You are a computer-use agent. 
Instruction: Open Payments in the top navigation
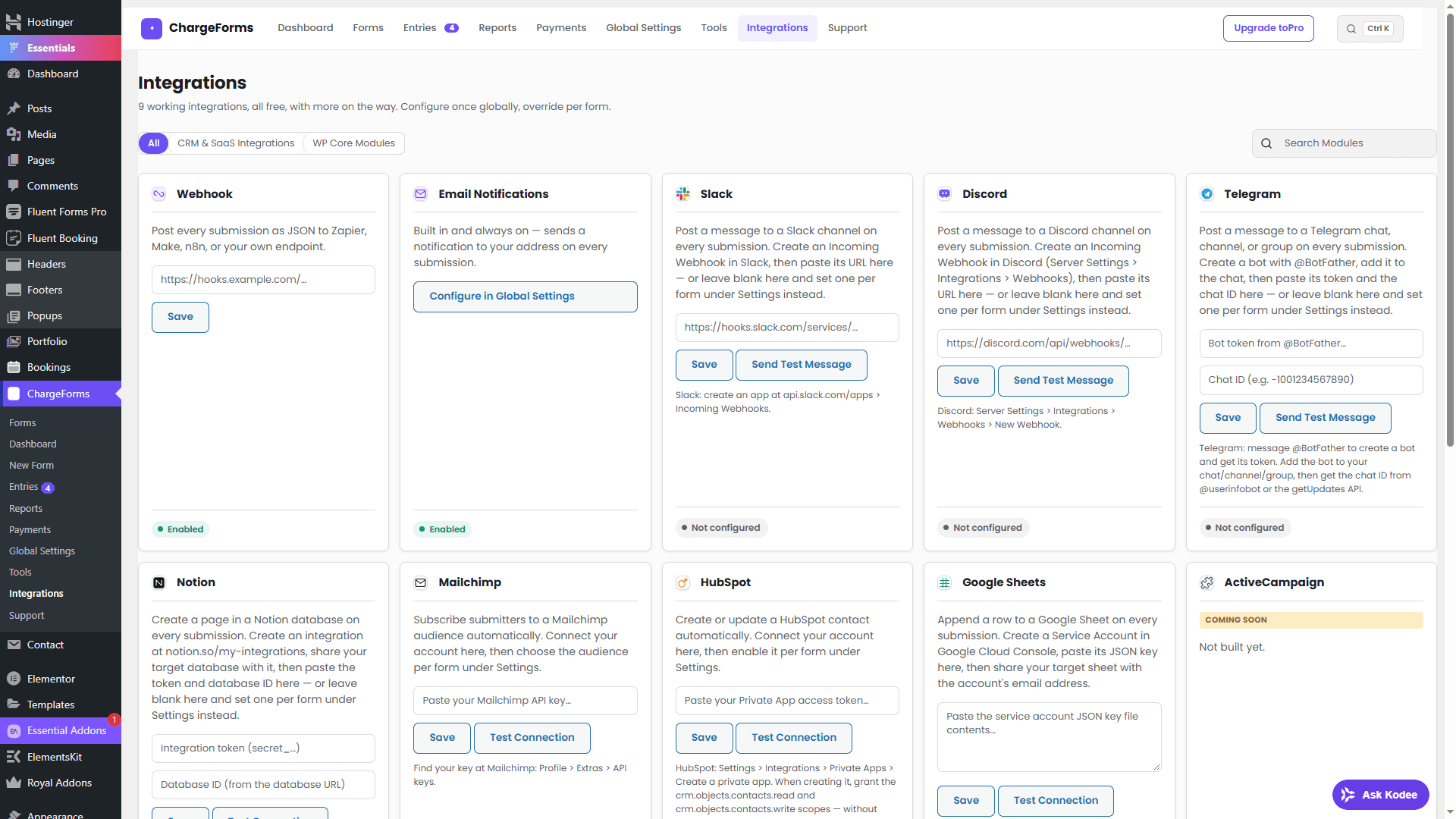(x=561, y=28)
